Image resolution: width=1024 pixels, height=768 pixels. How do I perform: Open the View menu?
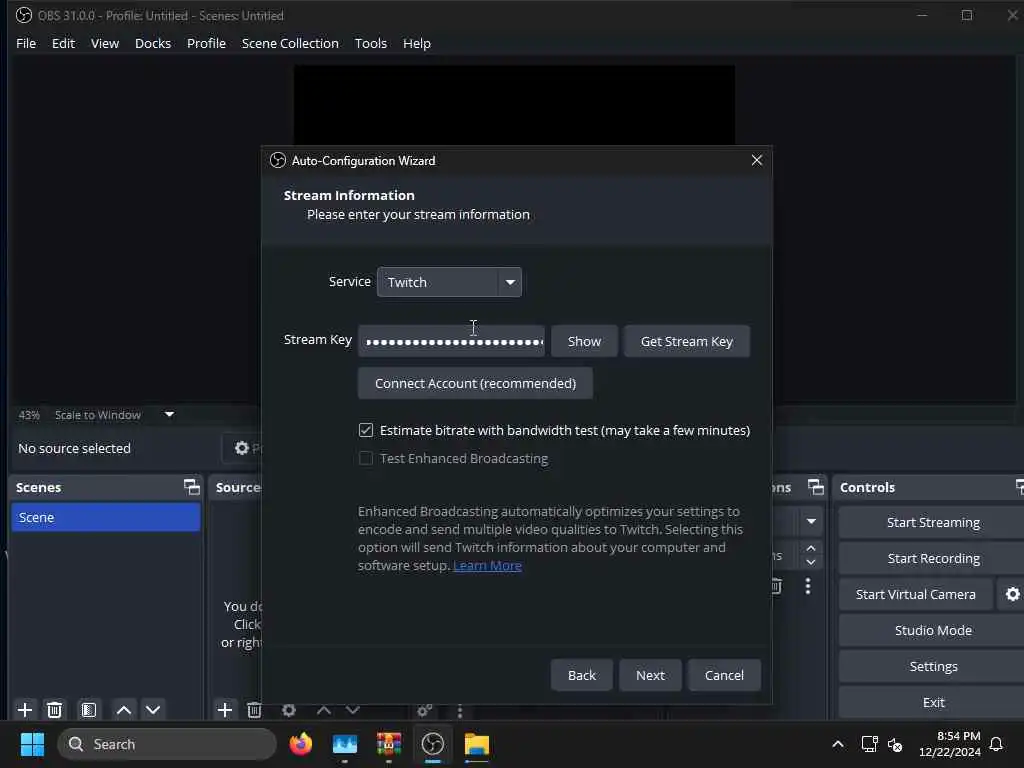pyautogui.click(x=104, y=43)
